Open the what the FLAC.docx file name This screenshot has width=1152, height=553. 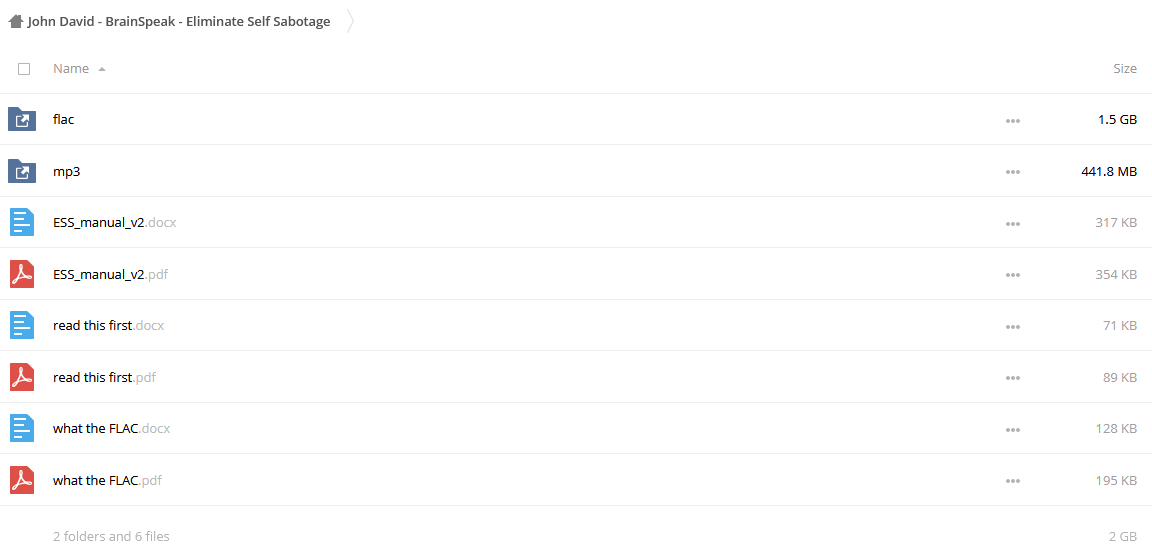pyautogui.click(x=112, y=429)
